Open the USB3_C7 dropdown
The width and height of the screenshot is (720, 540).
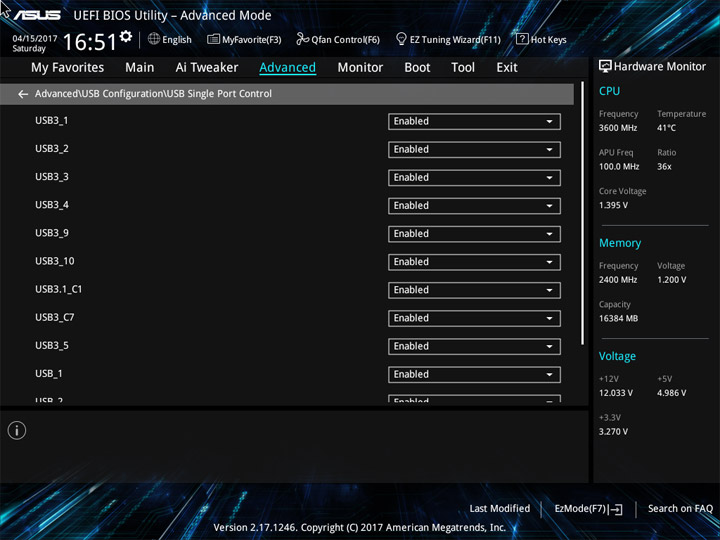tap(474, 318)
